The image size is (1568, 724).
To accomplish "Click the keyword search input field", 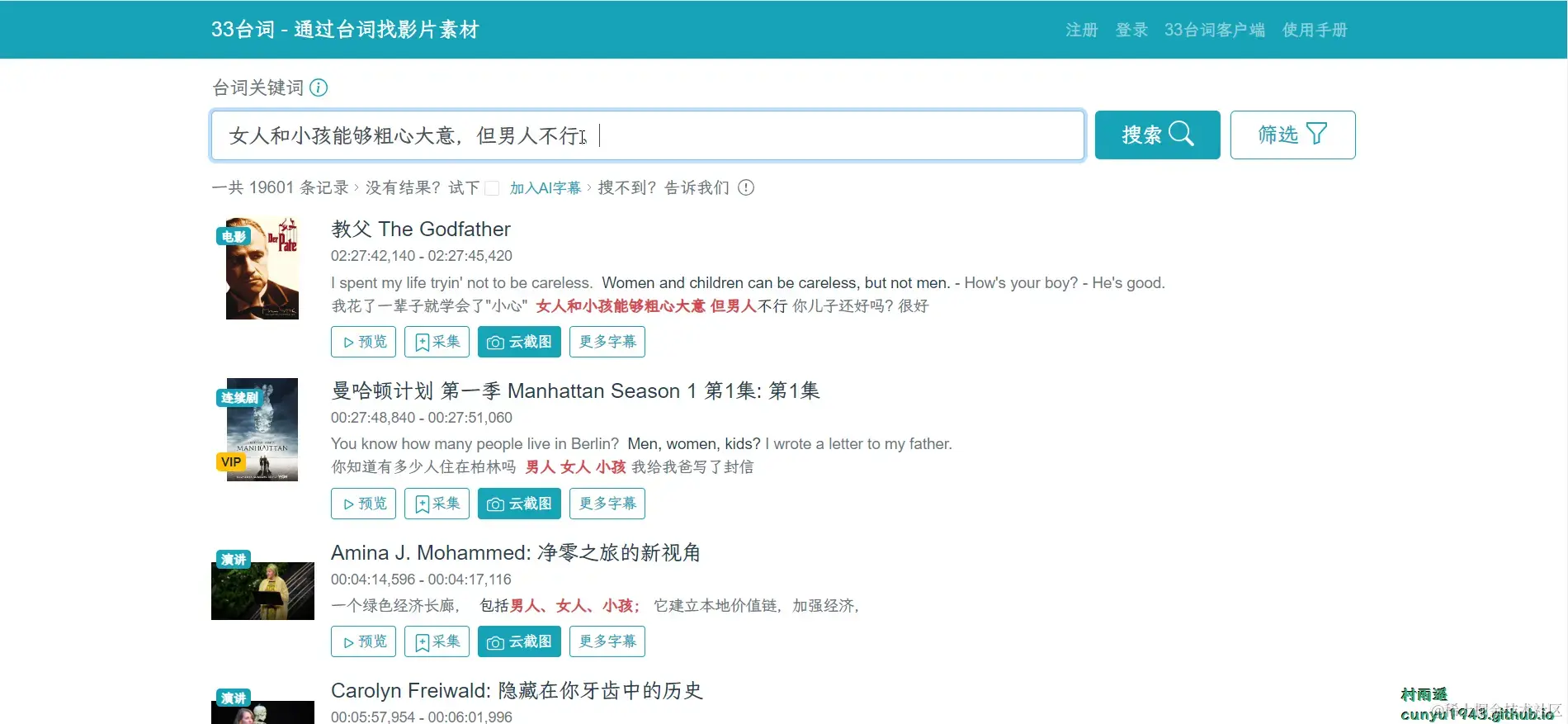I will [647, 135].
